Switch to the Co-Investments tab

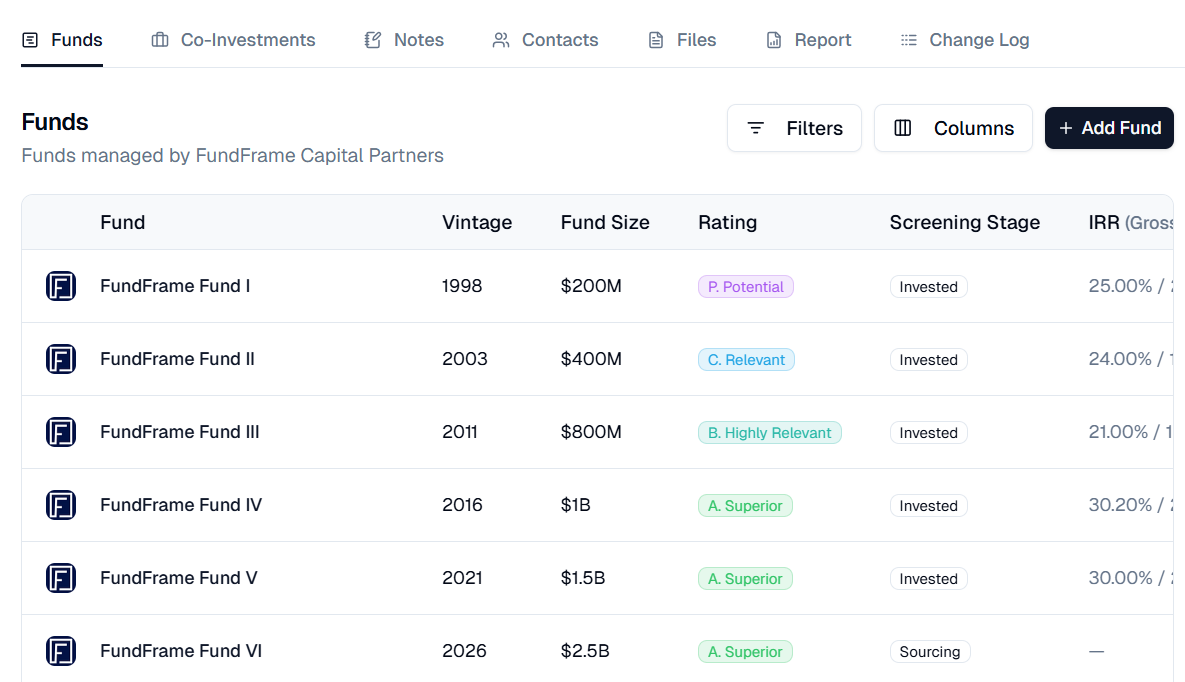coord(247,40)
